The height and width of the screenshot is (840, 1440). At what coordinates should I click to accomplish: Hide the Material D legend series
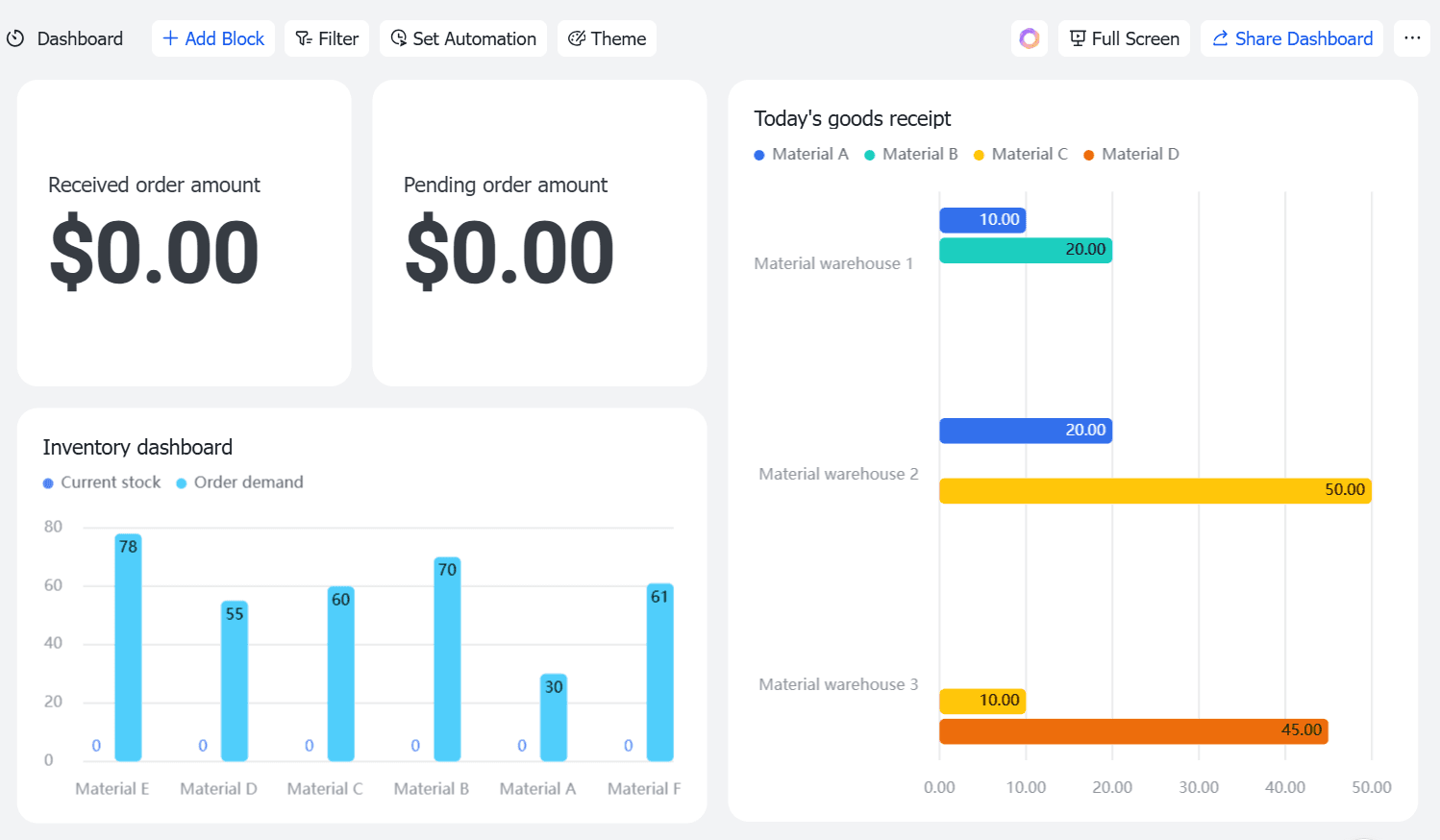click(x=1131, y=154)
